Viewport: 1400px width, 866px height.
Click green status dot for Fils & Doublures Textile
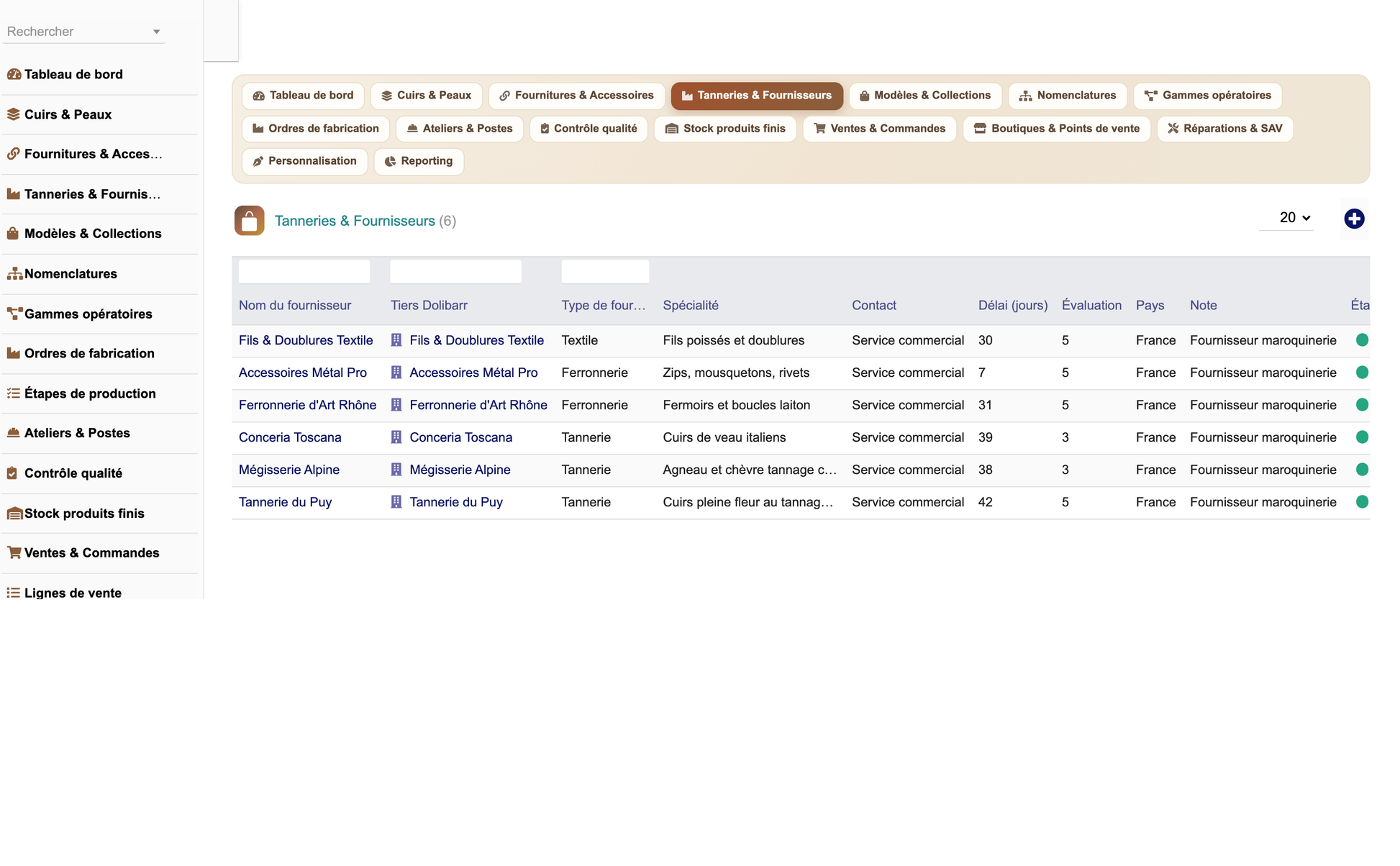[1362, 340]
